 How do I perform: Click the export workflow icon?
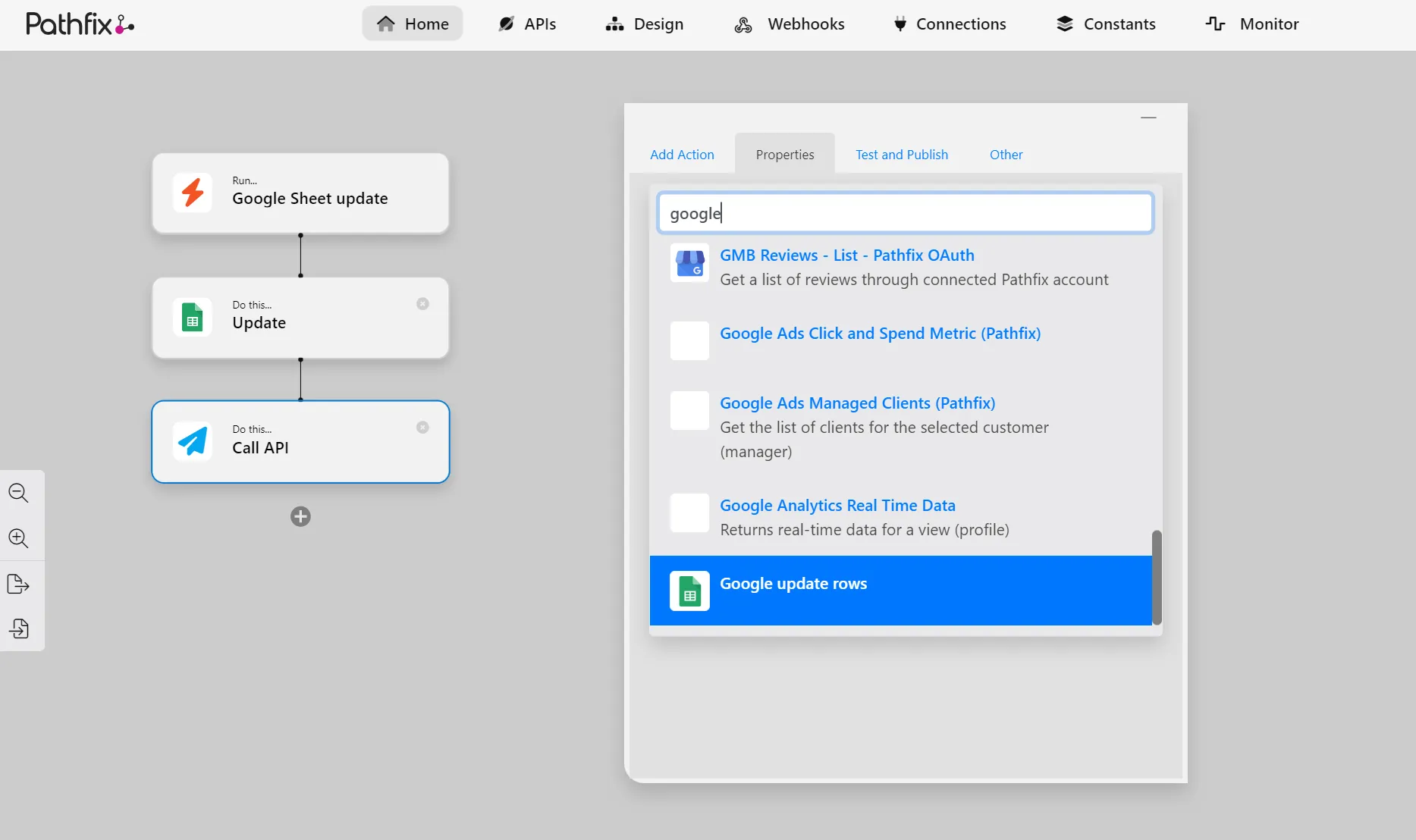coord(19,584)
